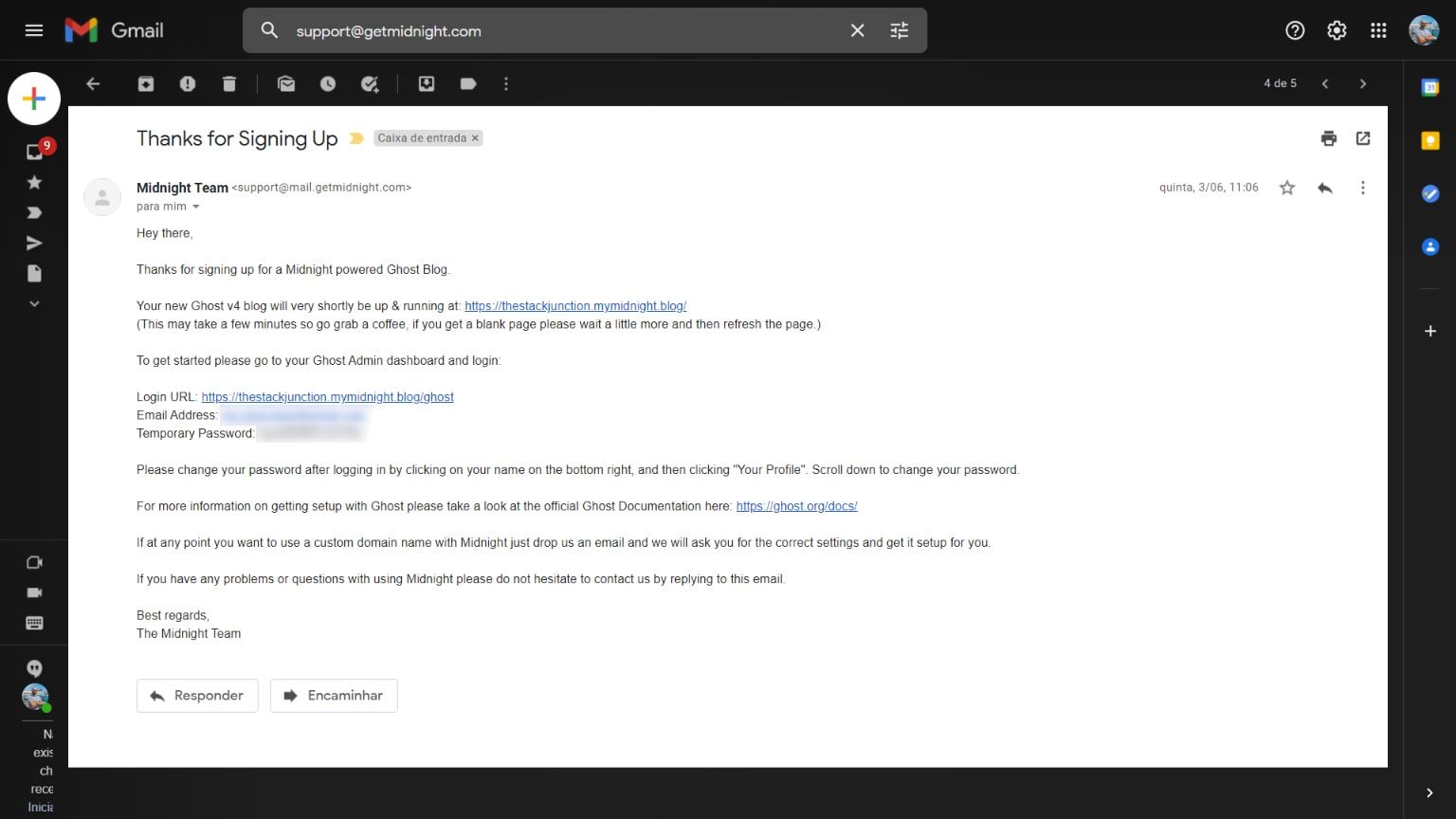Expand recipient details next to para mim
Image resolution: width=1456 pixels, height=819 pixels.
point(196,207)
